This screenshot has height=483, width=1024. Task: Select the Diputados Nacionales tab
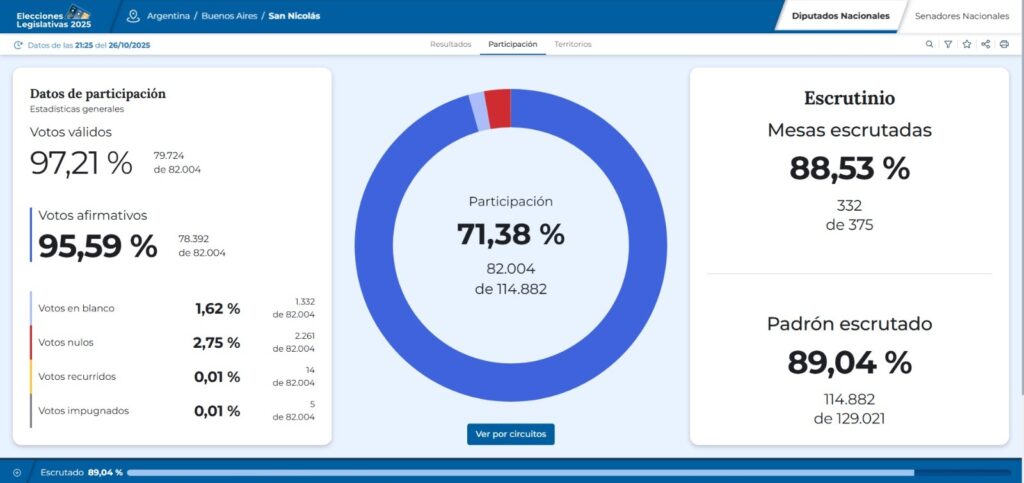840,16
